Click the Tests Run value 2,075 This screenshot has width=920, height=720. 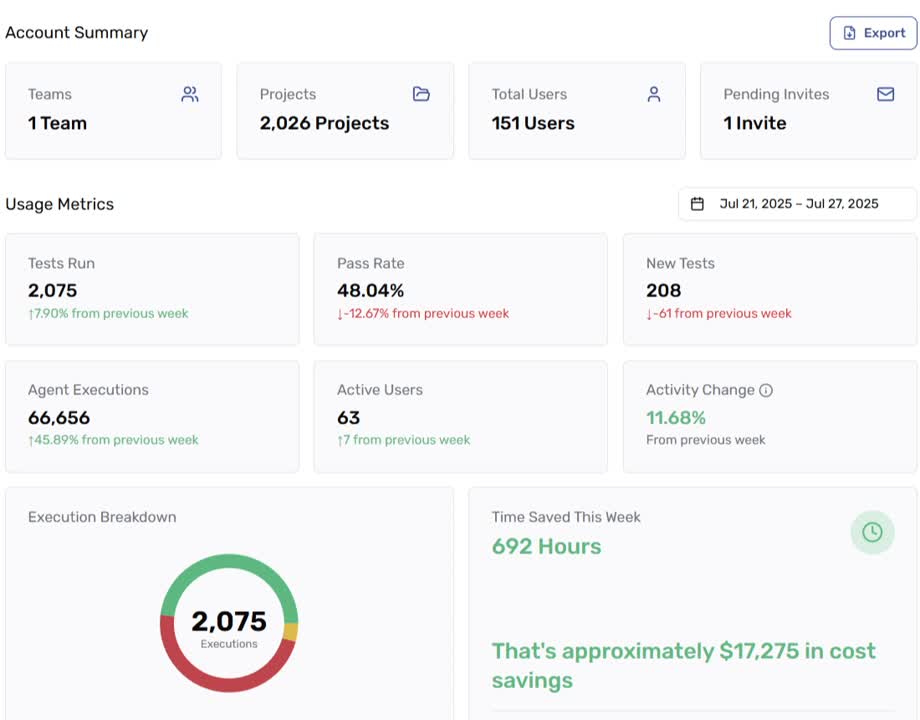click(53, 290)
